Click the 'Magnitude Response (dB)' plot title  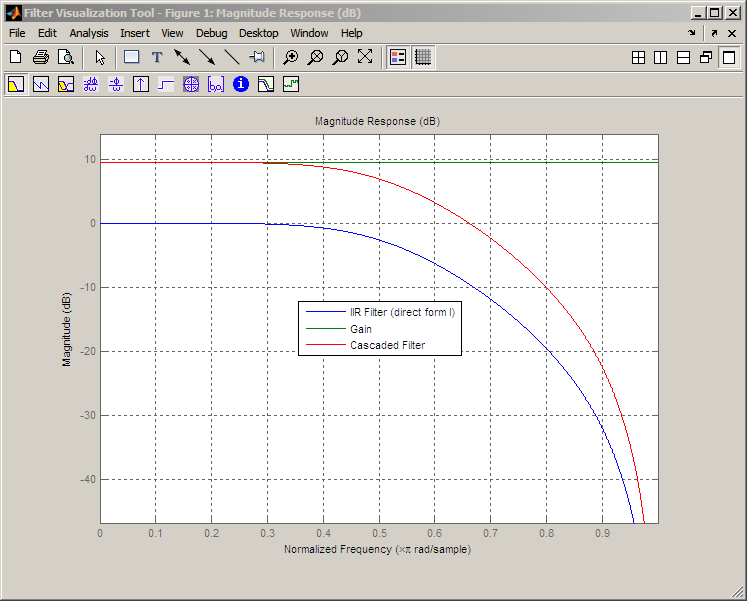click(377, 121)
